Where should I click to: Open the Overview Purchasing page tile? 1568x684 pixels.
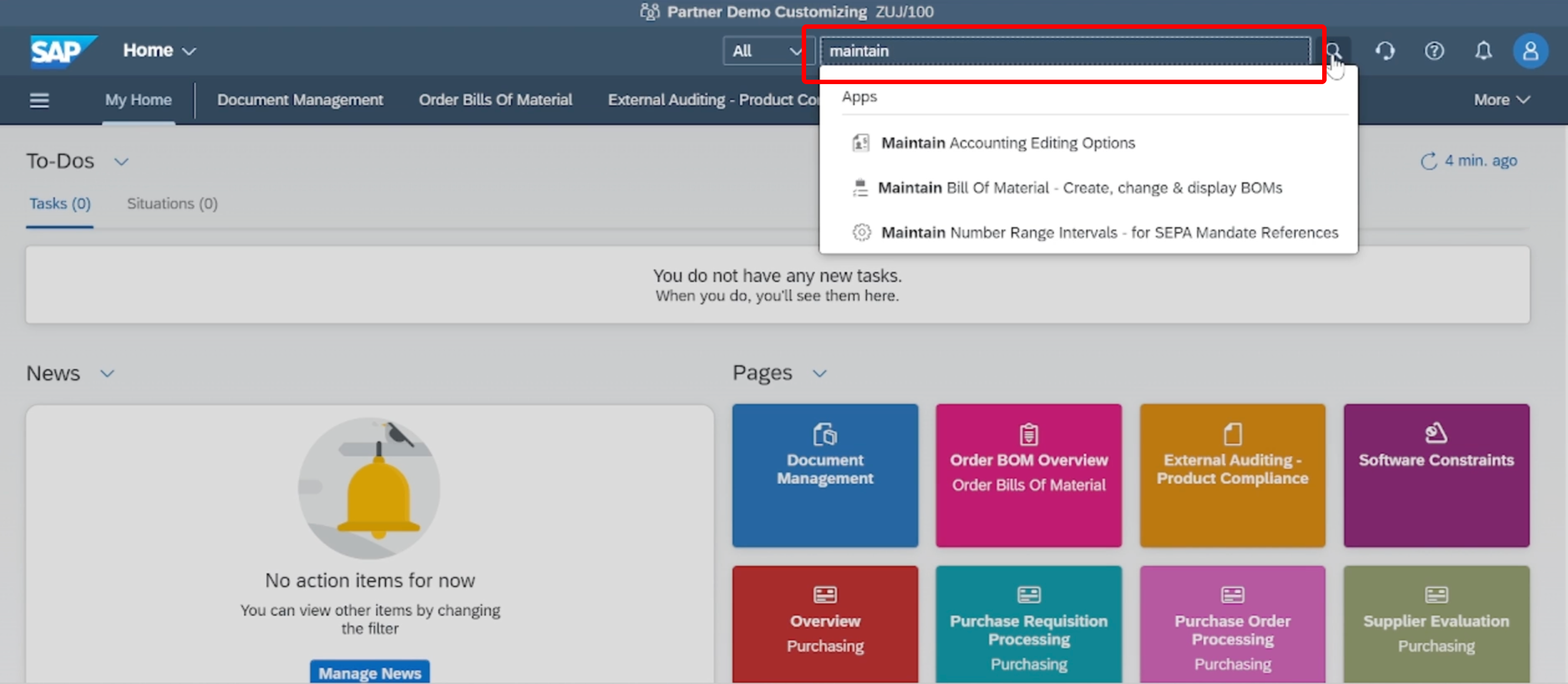pyautogui.click(x=825, y=625)
